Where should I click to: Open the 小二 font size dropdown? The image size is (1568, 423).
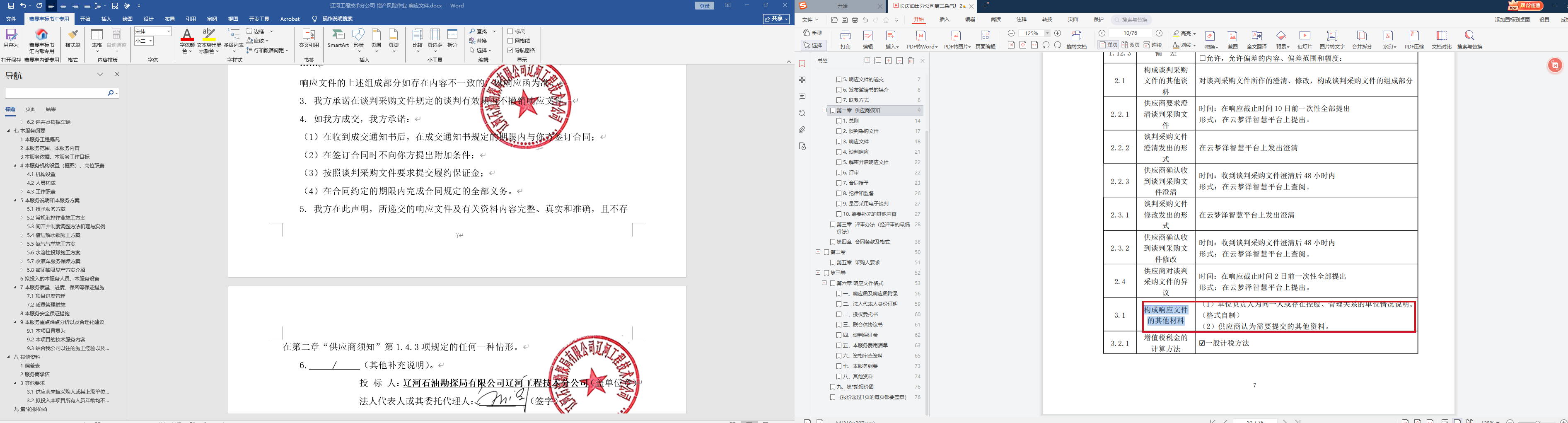click(x=150, y=41)
